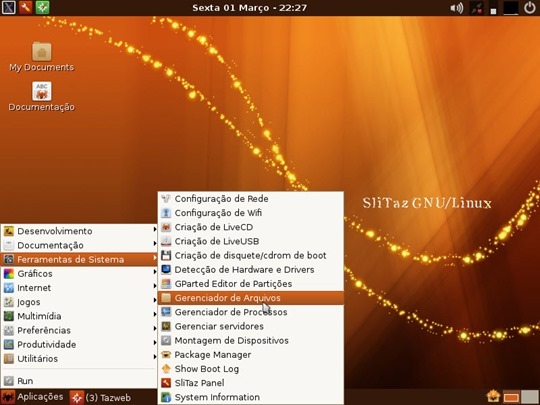Screen dimensions: 540x405
Task: Open the Package Manager menu entry
Action: [x=251, y=354]
